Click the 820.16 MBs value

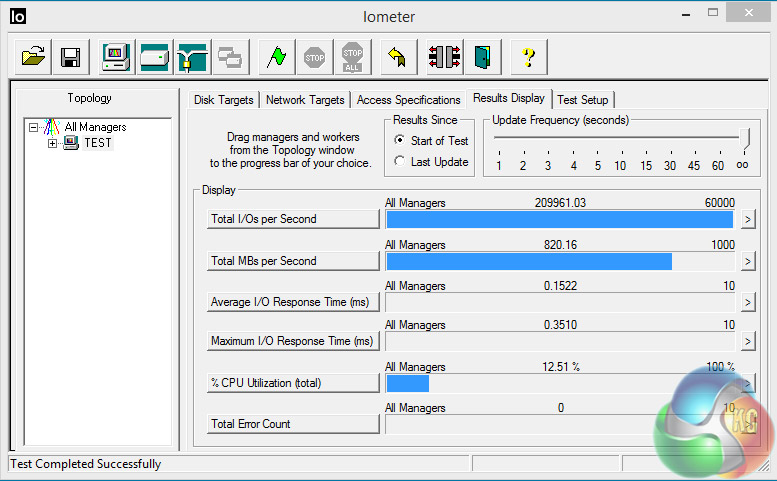click(x=560, y=244)
